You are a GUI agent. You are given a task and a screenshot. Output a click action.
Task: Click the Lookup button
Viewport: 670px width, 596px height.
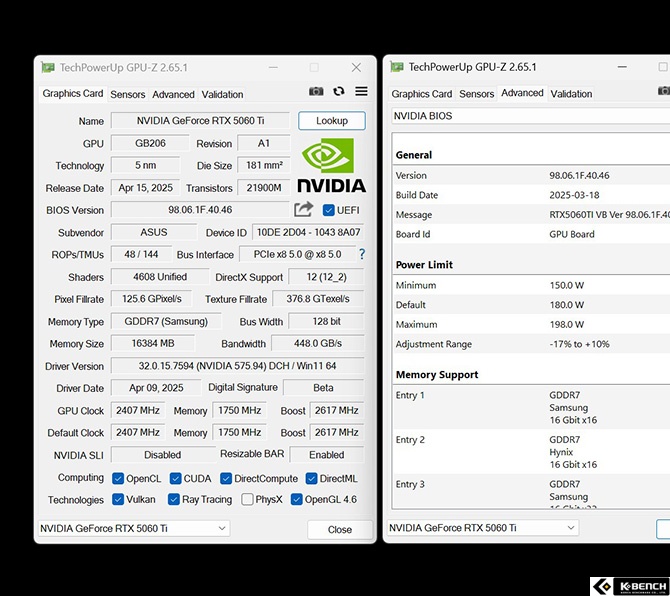[332, 120]
